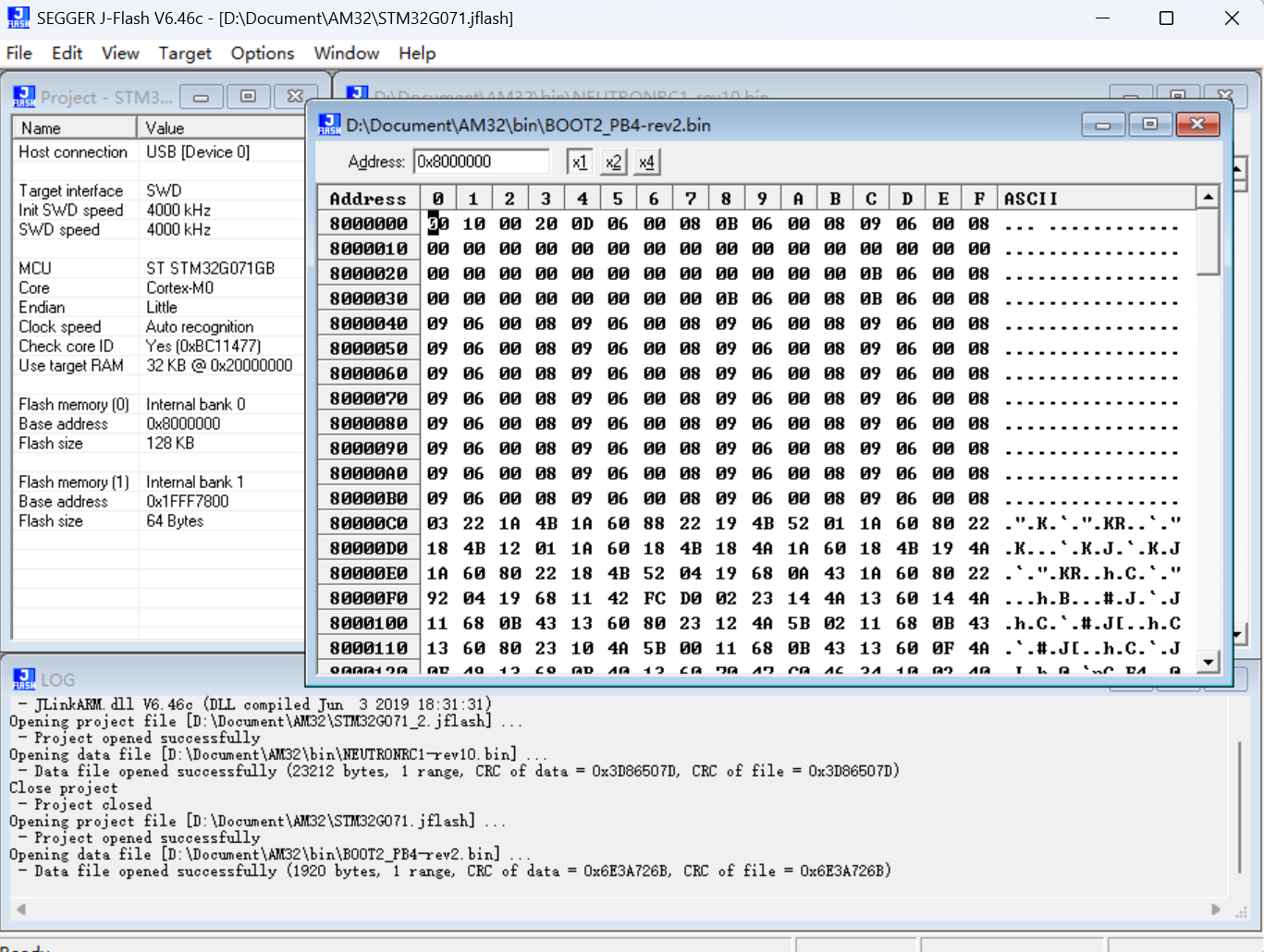Click Host connection row in Project panel

[x=158, y=152]
